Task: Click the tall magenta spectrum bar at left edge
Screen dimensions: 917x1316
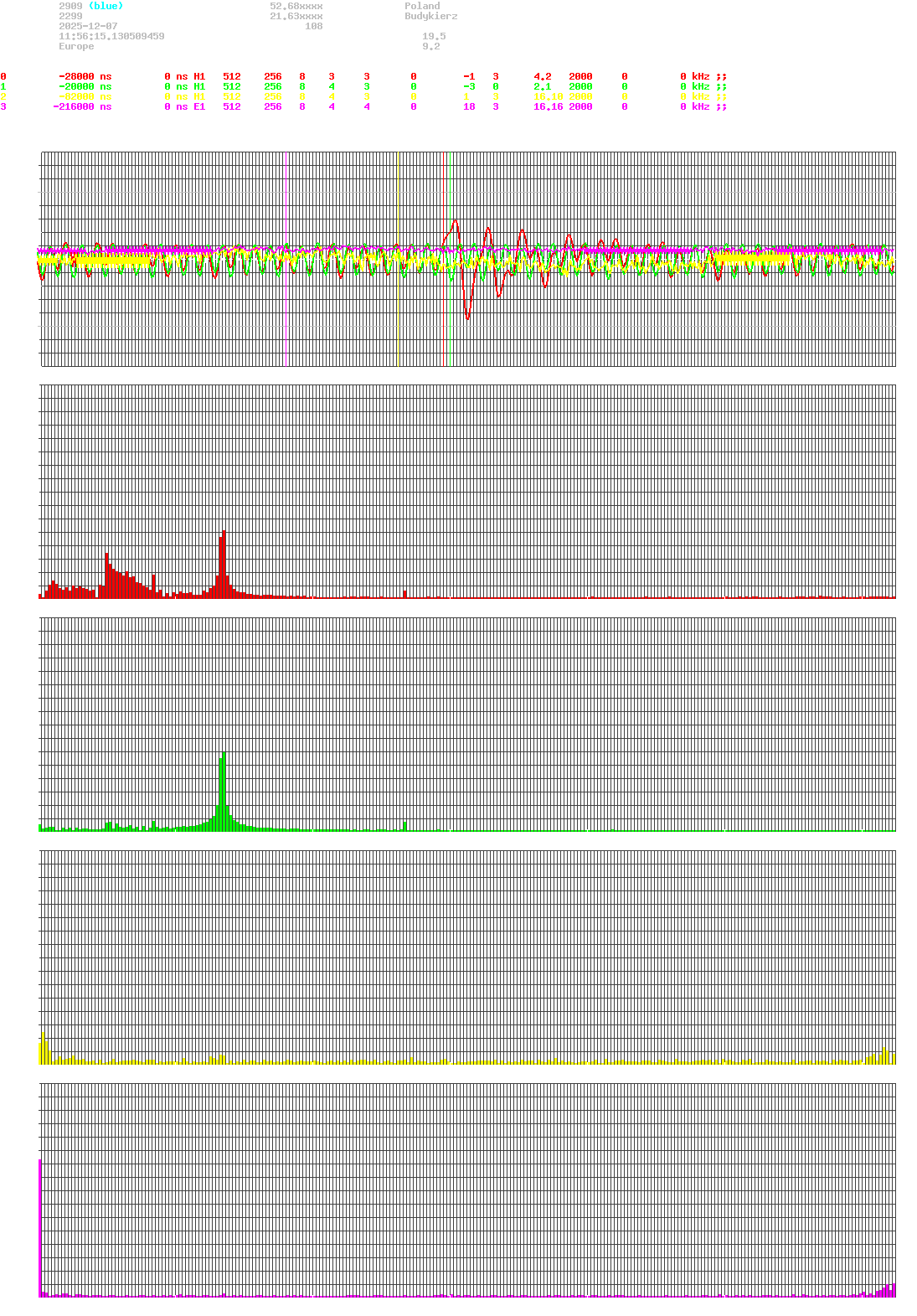Action: click(40, 1228)
